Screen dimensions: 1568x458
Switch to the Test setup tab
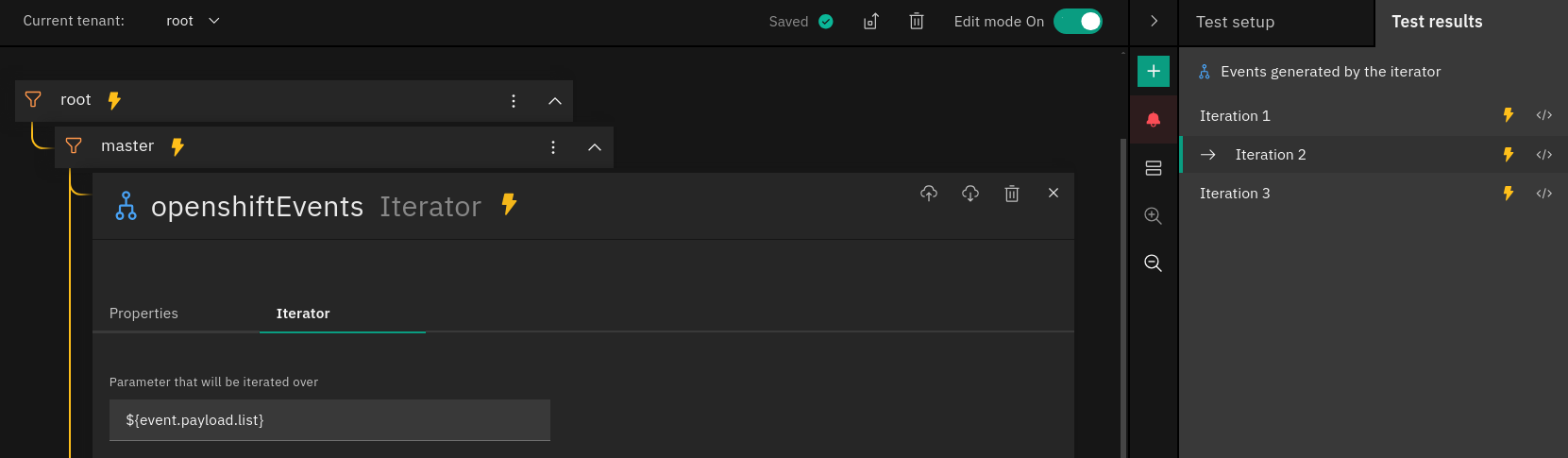(1235, 22)
